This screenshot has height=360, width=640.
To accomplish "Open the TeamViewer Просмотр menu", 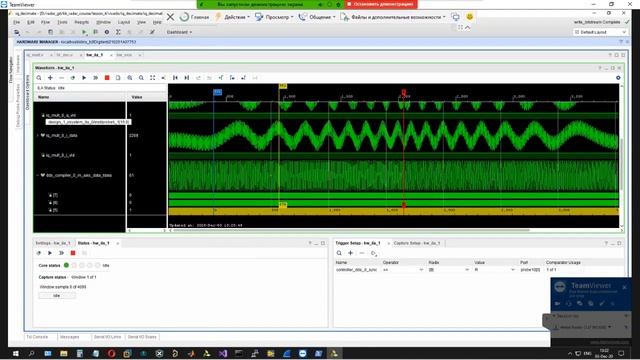I will point(273,17).
